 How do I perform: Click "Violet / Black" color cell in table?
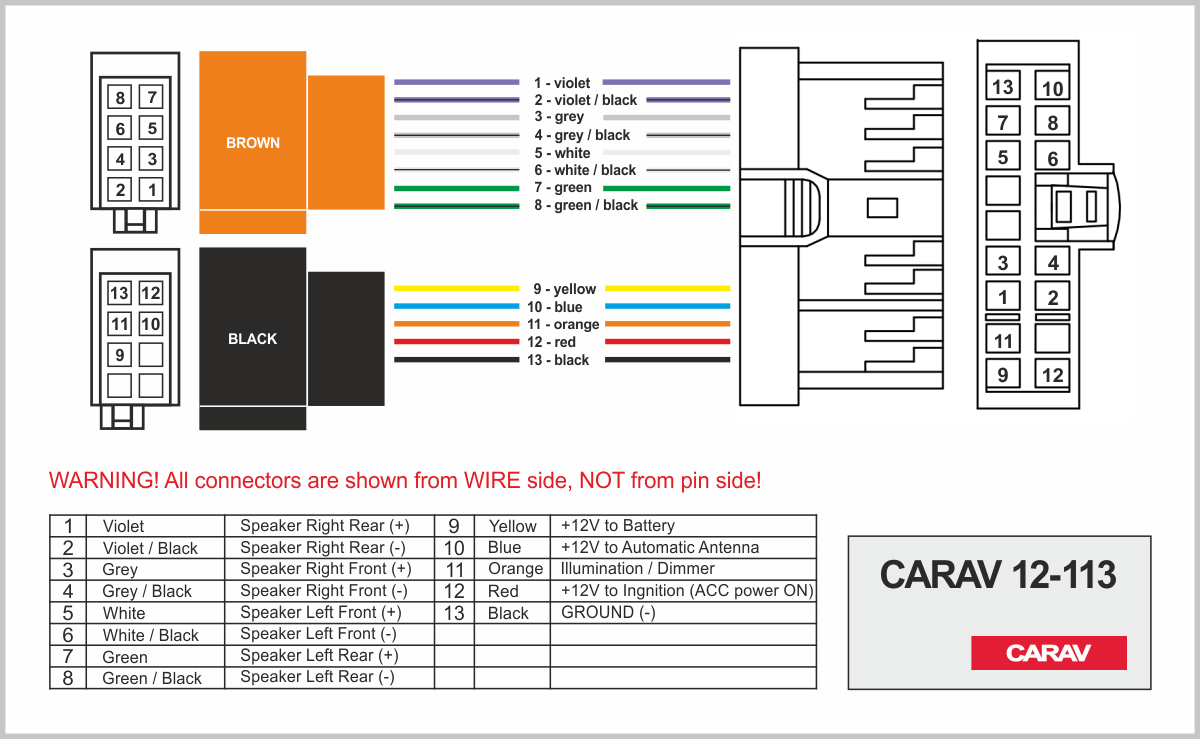(155, 548)
